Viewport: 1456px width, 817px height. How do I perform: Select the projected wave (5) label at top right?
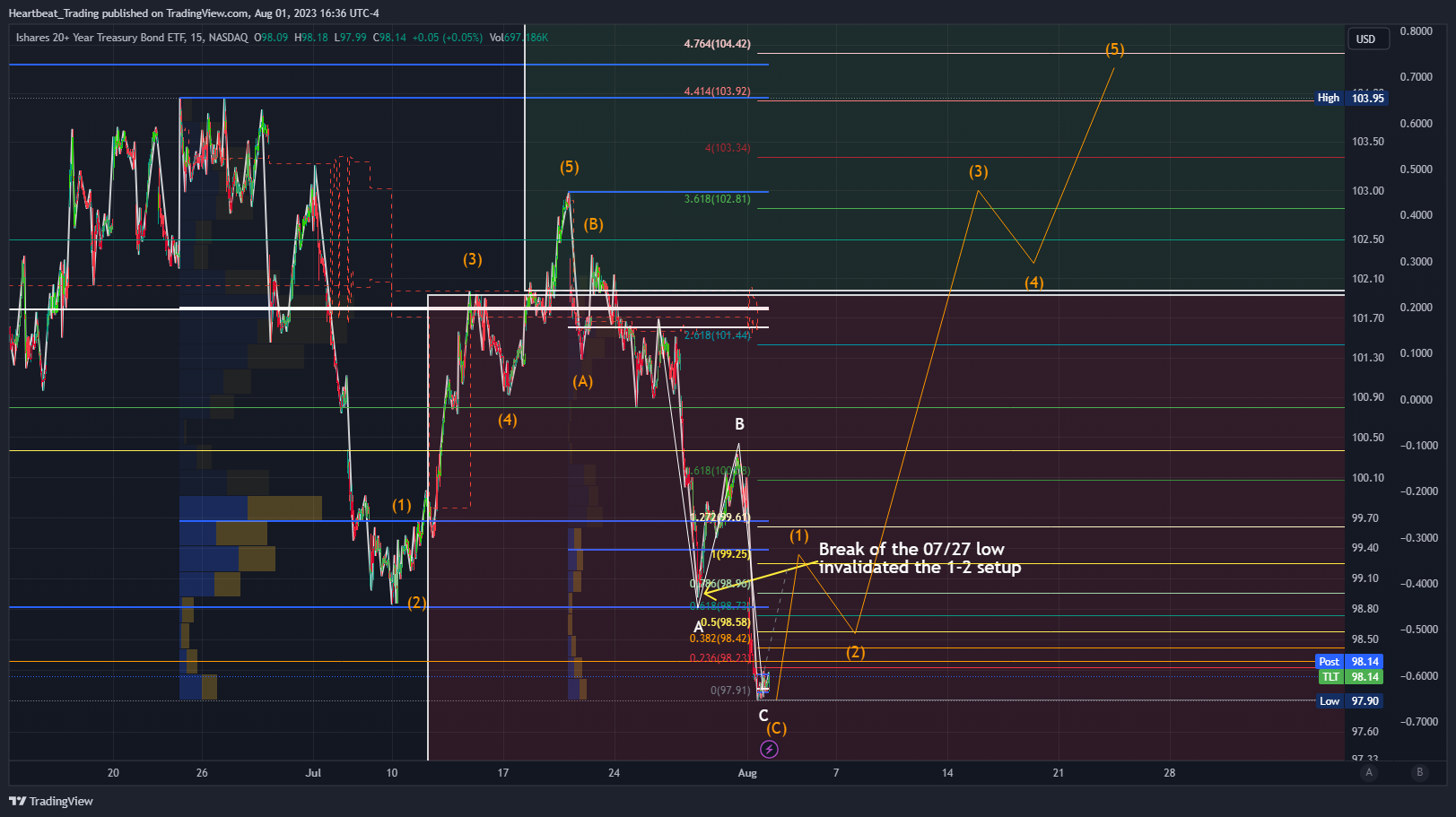pos(1114,49)
